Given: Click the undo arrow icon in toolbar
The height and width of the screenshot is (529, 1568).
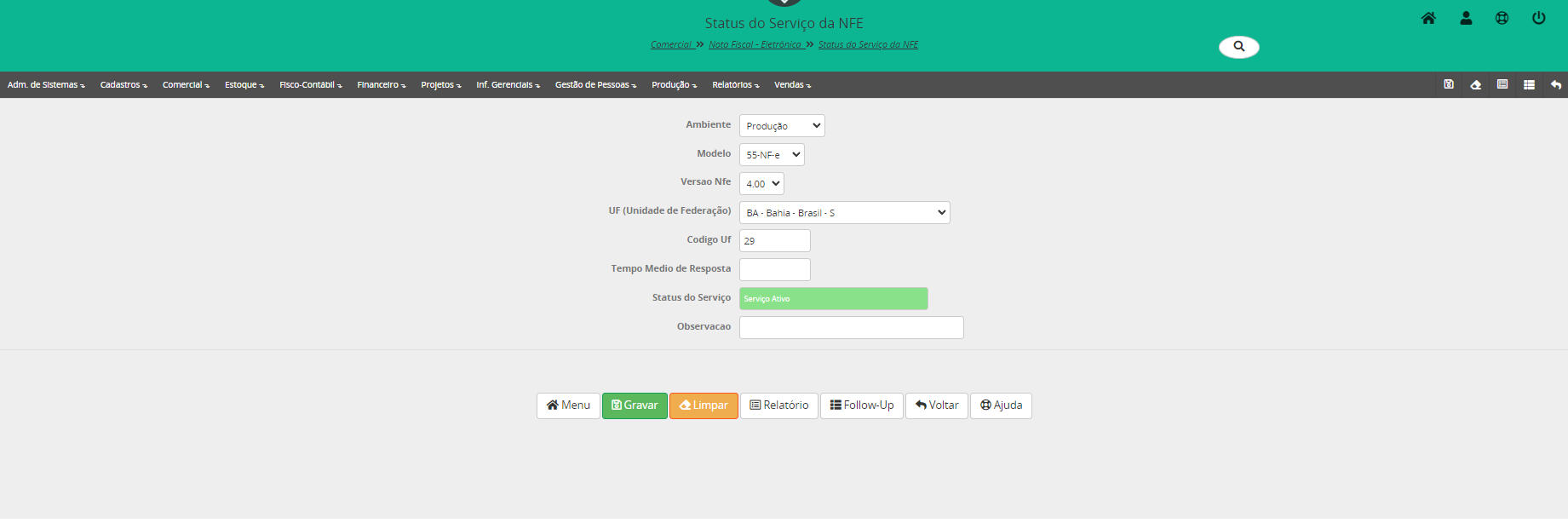Looking at the screenshot, I should click(1555, 84).
